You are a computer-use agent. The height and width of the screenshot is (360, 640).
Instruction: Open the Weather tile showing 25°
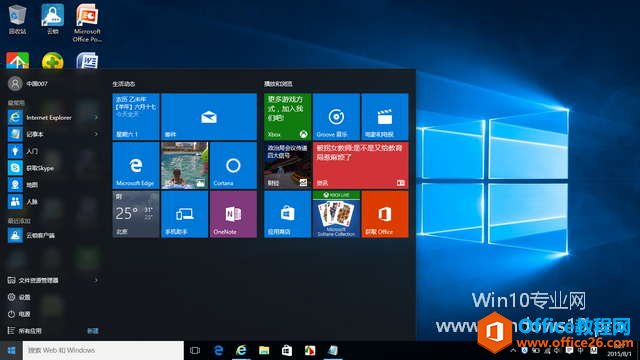tap(136, 214)
